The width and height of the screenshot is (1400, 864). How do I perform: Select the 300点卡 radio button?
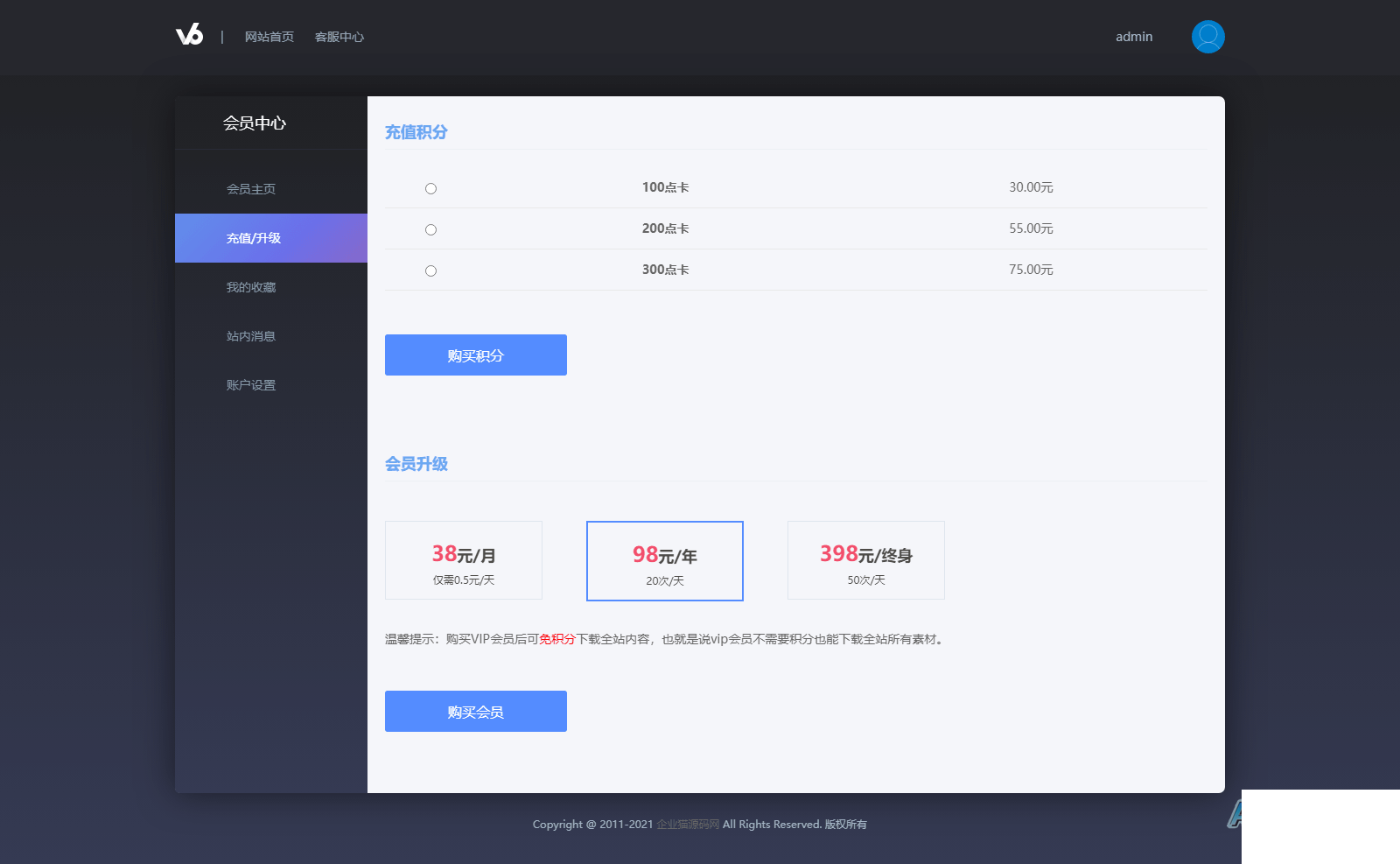pyautogui.click(x=430, y=270)
